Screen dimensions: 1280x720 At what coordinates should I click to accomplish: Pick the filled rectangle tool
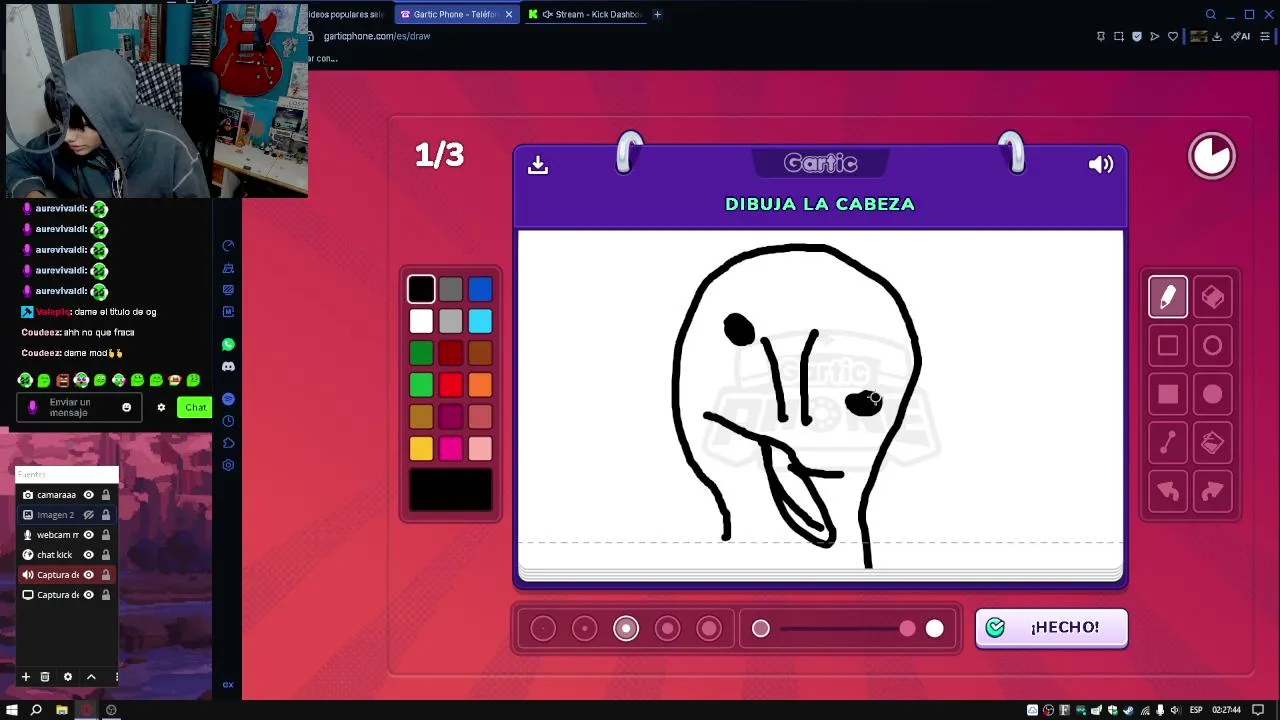(1168, 394)
